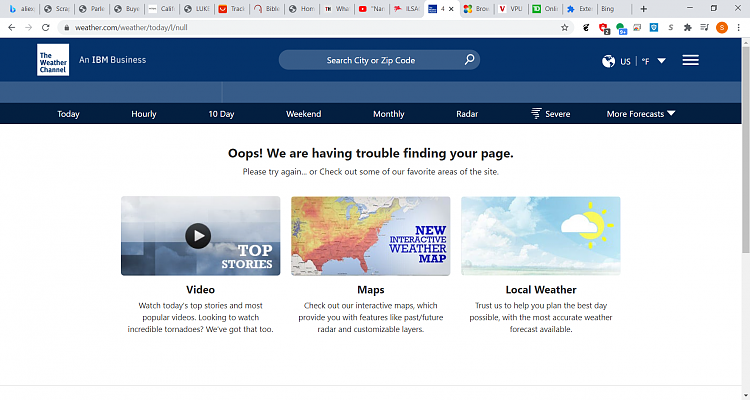Open the media control playlist icon
Viewport: 750px width, 400px height.
point(704,28)
